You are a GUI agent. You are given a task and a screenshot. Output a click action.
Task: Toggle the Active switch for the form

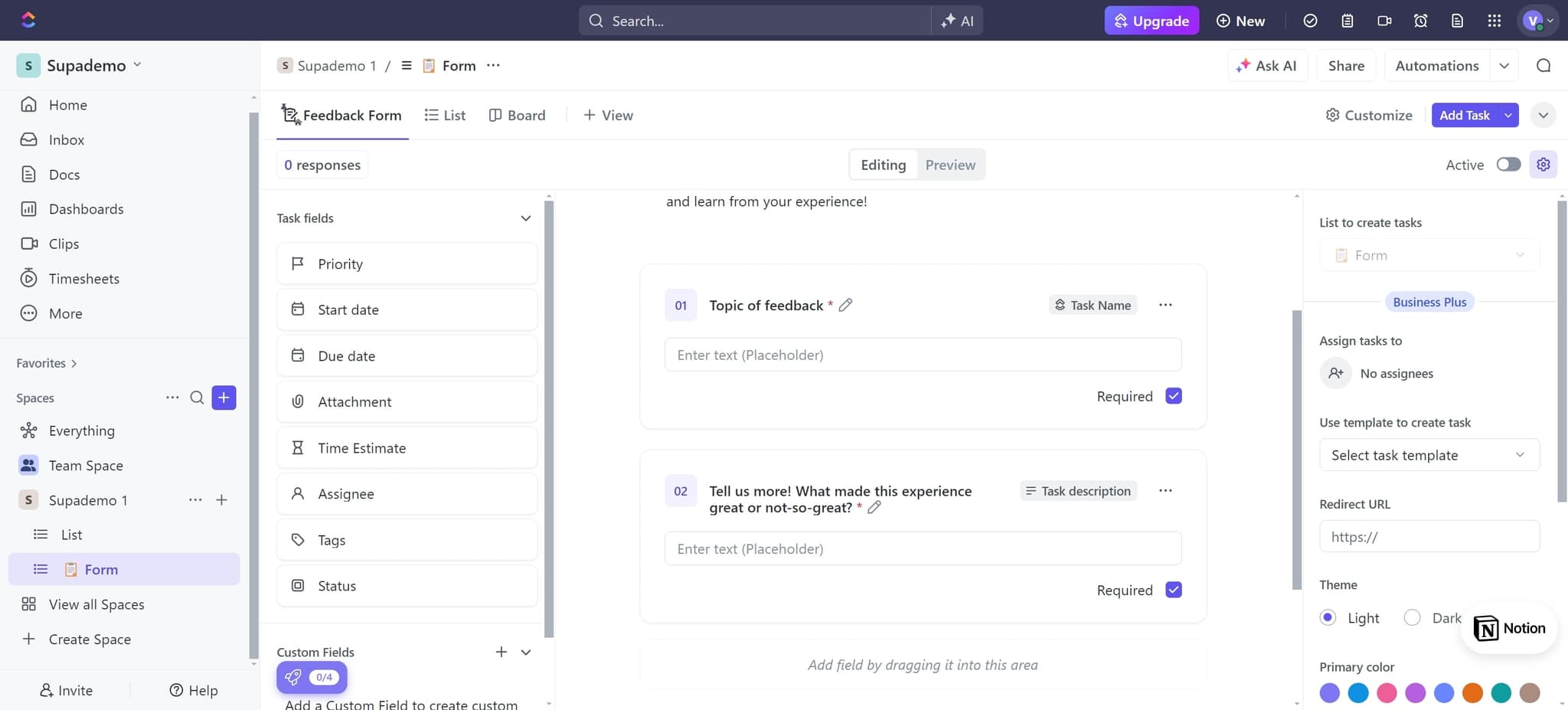1508,164
